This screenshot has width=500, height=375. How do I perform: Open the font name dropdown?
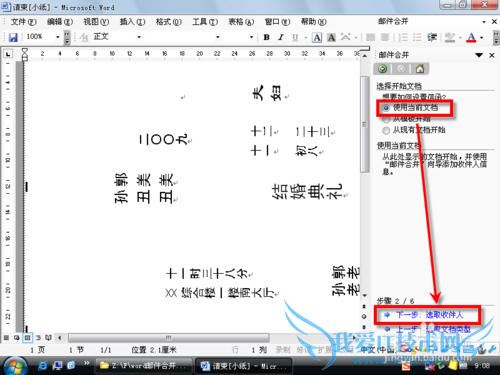click(x=218, y=37)
